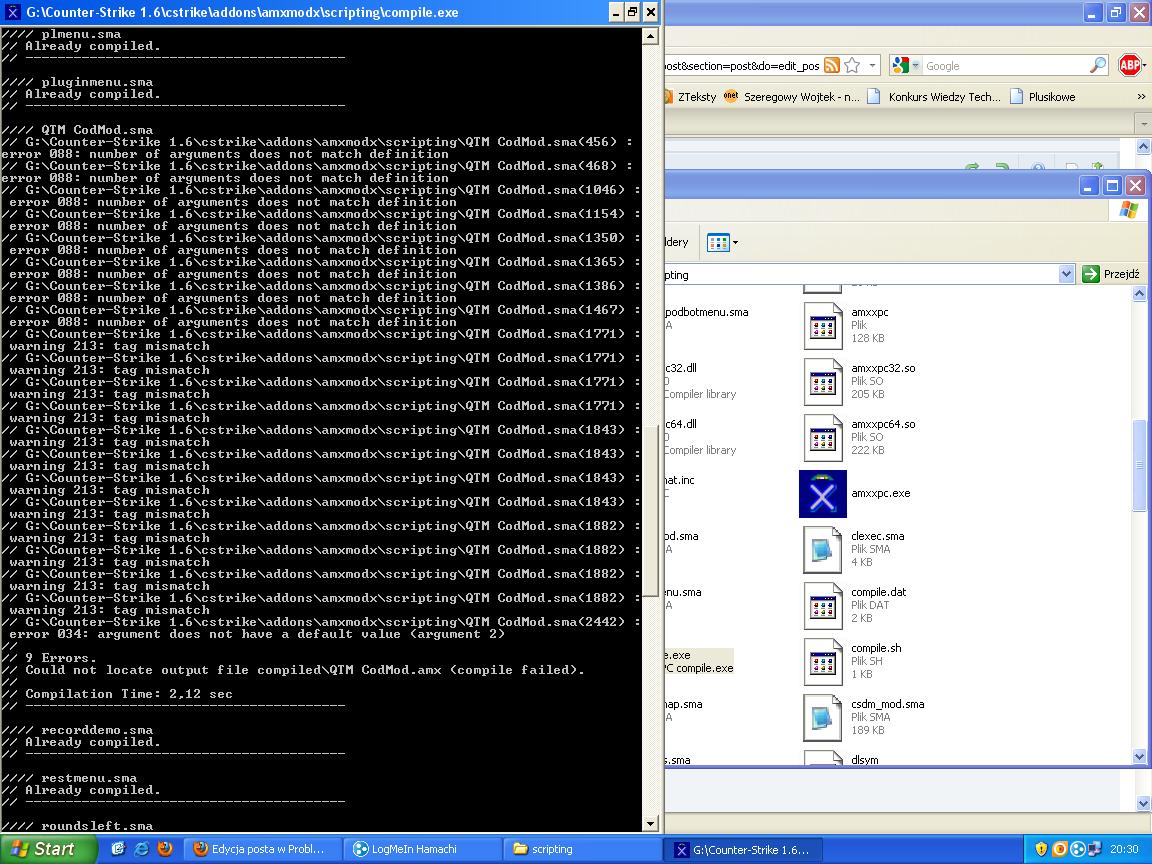The image size is (1152, 864).
Task: Open the ZTeksty bookmark
Action: 691,96
